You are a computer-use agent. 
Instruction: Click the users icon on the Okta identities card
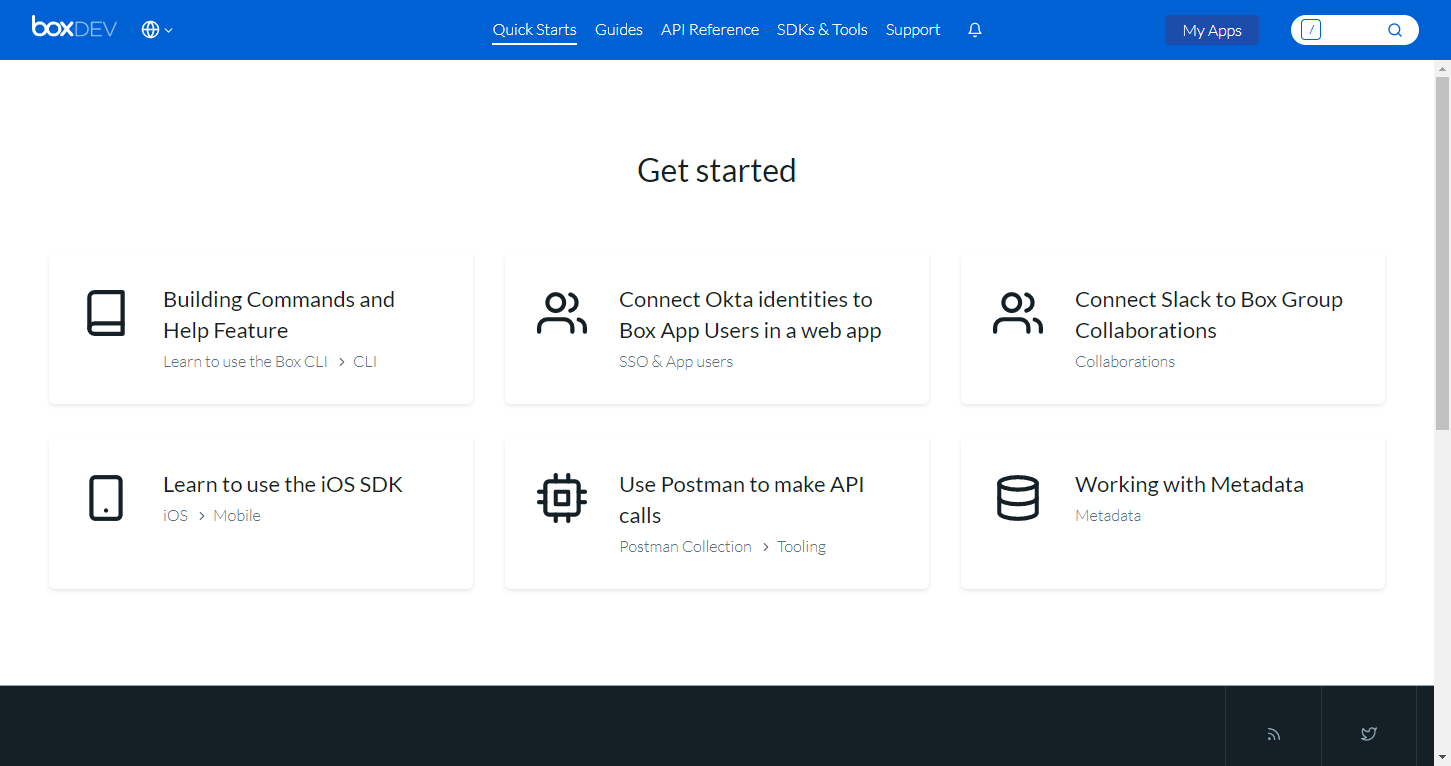coord(562,313)
